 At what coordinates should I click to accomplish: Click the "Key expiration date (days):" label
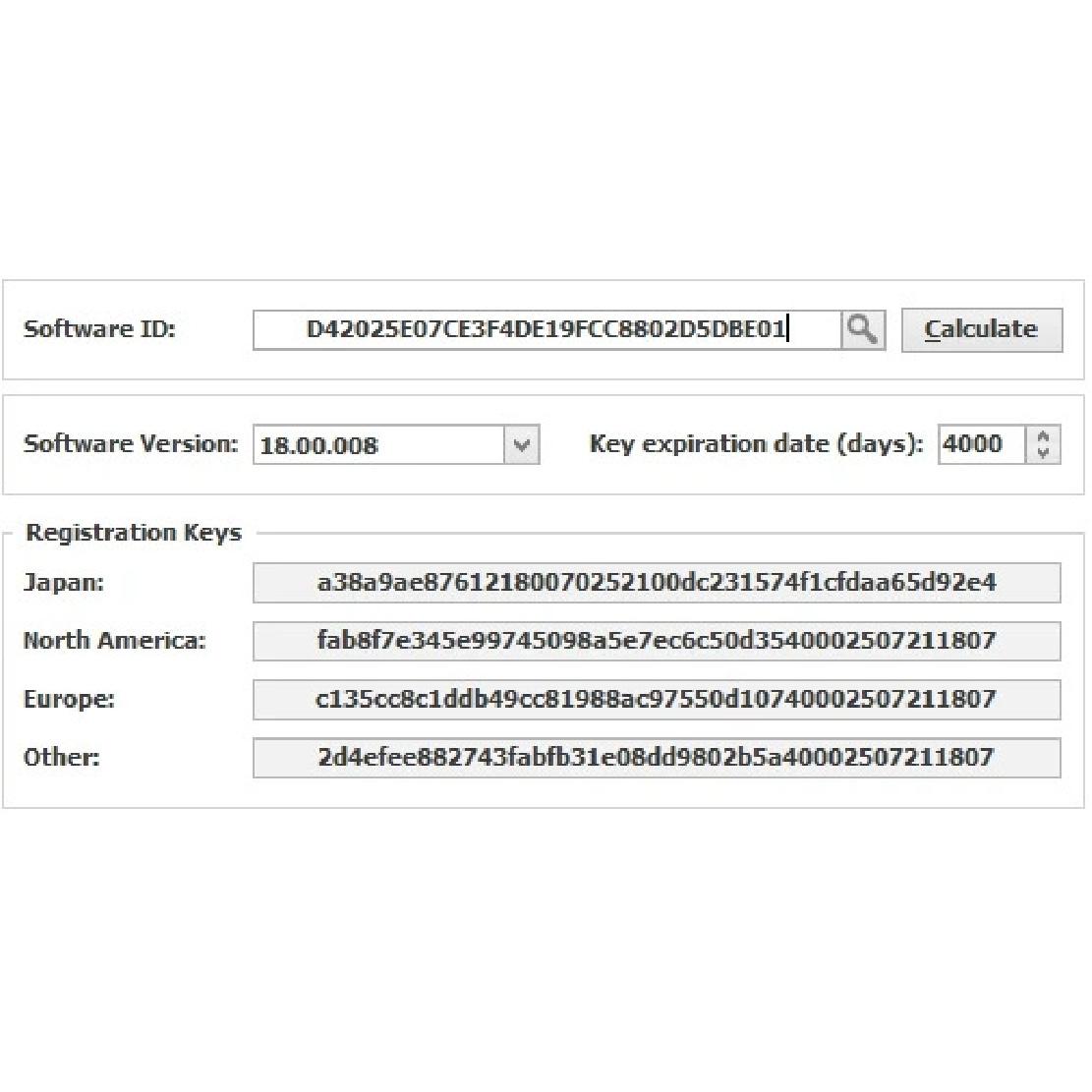pyautogui.click(x=756, y=444)
